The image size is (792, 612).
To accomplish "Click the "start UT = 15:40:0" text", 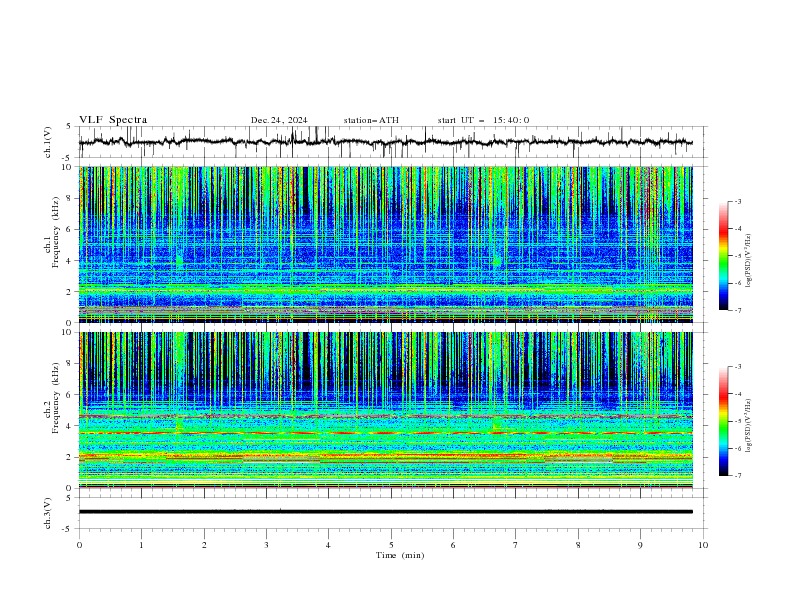I will click(x=483, y=120).
